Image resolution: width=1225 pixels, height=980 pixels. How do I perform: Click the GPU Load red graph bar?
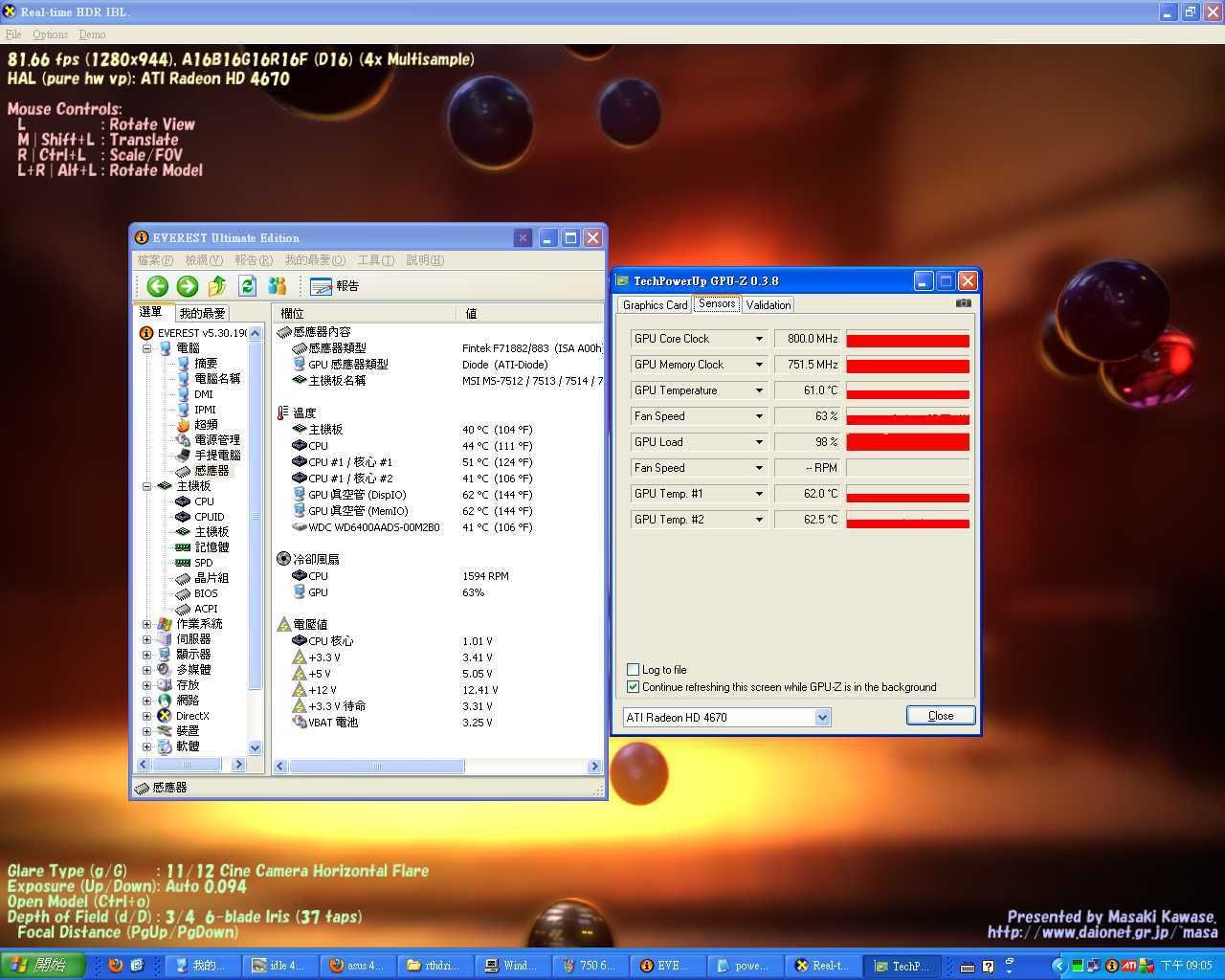pyautogui.click(x=907, y=442)
